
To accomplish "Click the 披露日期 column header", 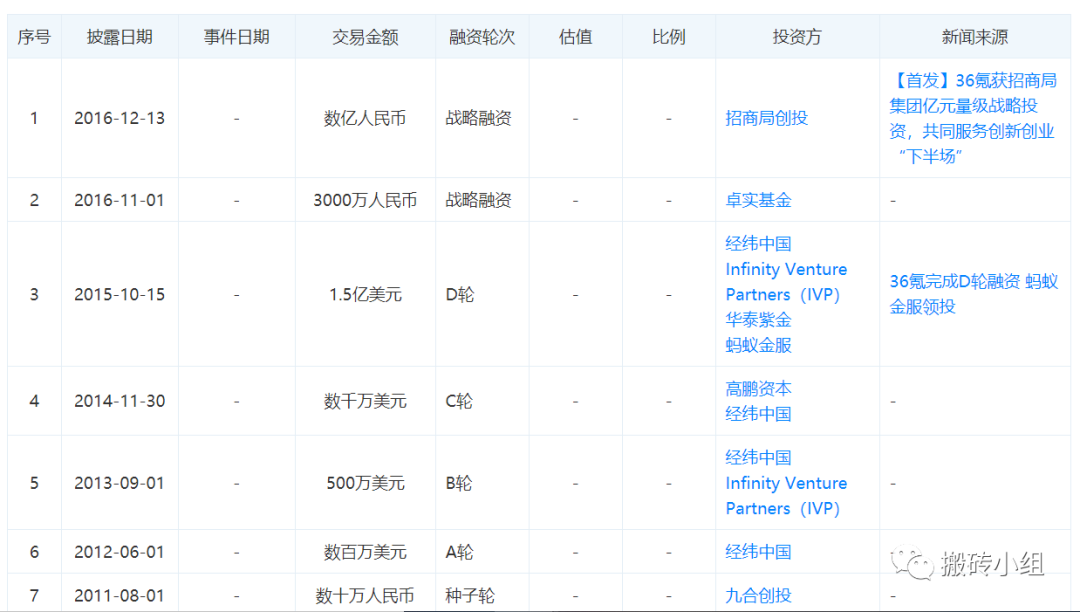I will coord(120,37).
